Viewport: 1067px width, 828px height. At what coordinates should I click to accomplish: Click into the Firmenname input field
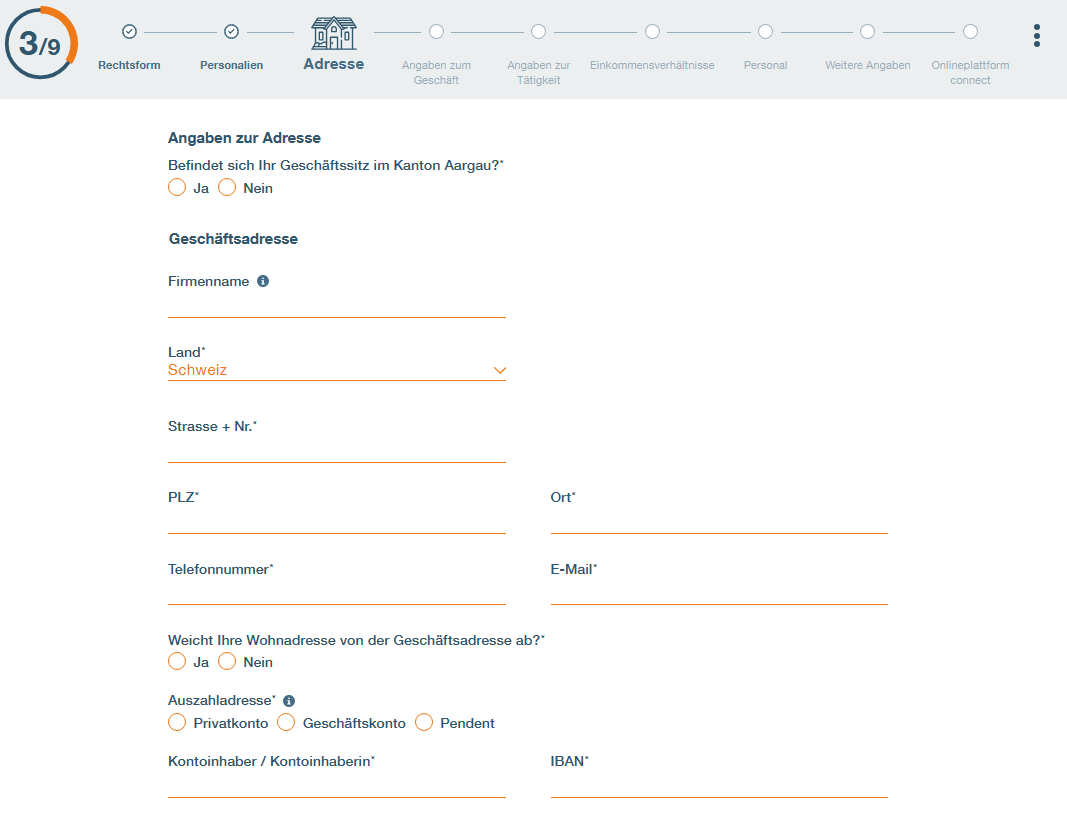[336, 305]
